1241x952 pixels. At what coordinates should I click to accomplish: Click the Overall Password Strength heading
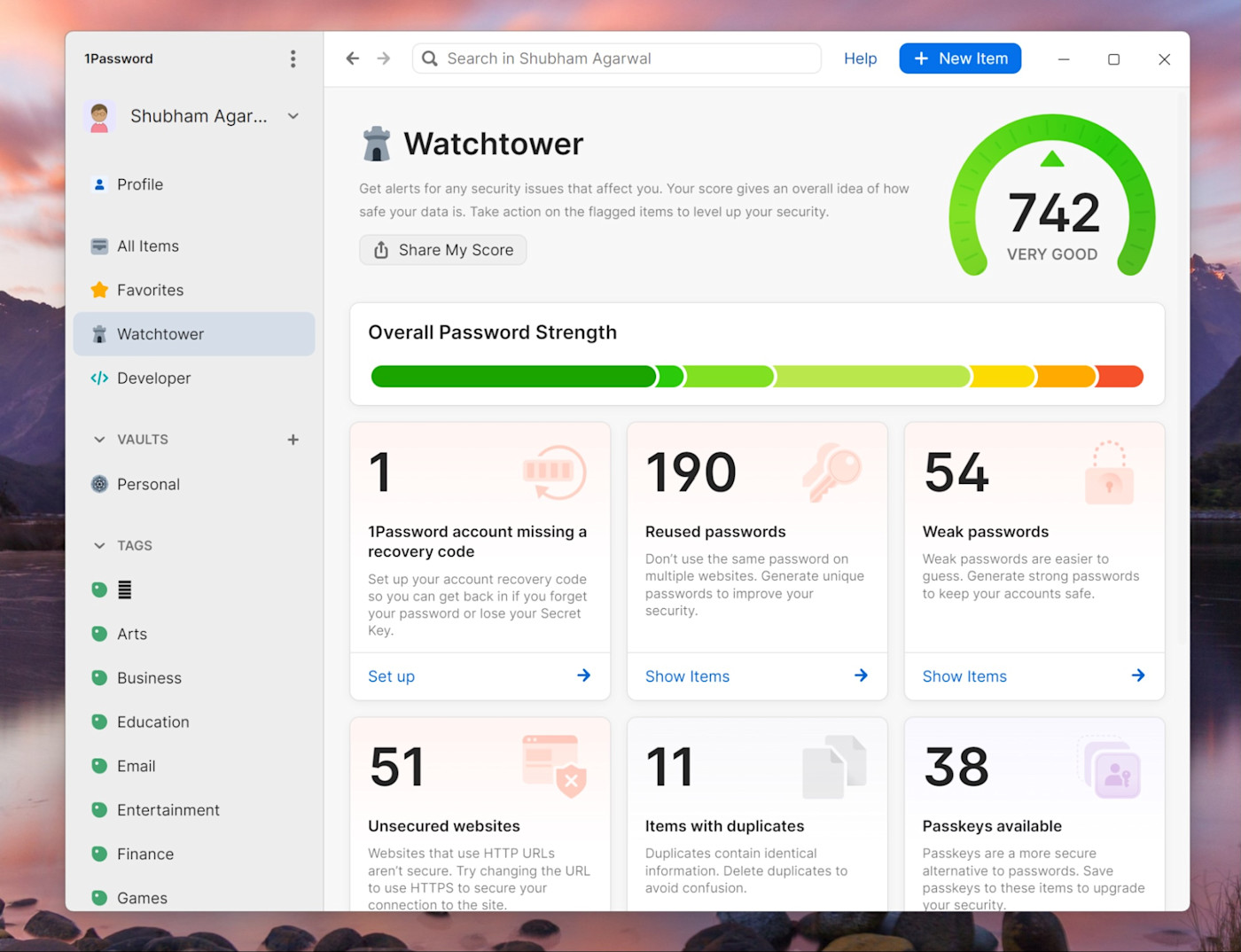(492, 332)
